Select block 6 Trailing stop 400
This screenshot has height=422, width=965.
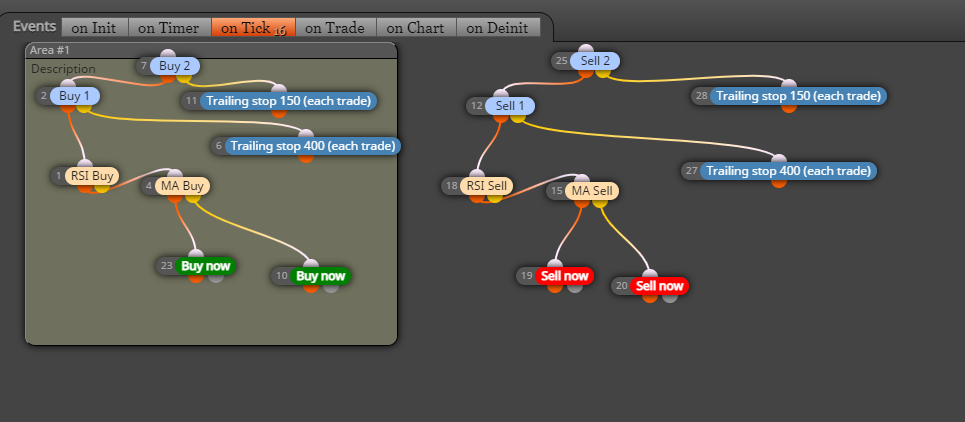pyautogui.click(x=313, y=146)
